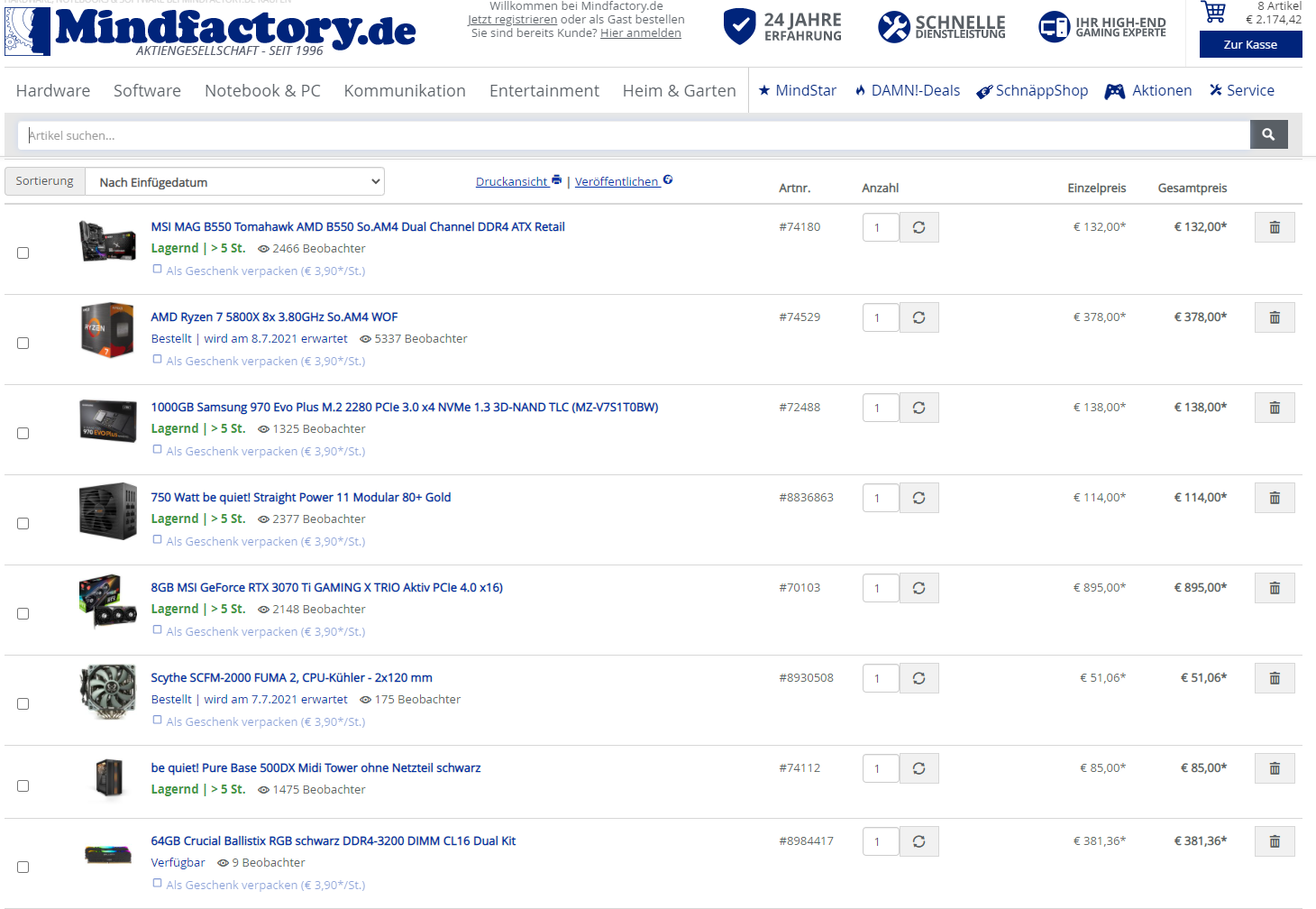Delete the Scythe FUMA 2 cooler item
The image size is (1316, 909).
click(x=1275, y=678)
